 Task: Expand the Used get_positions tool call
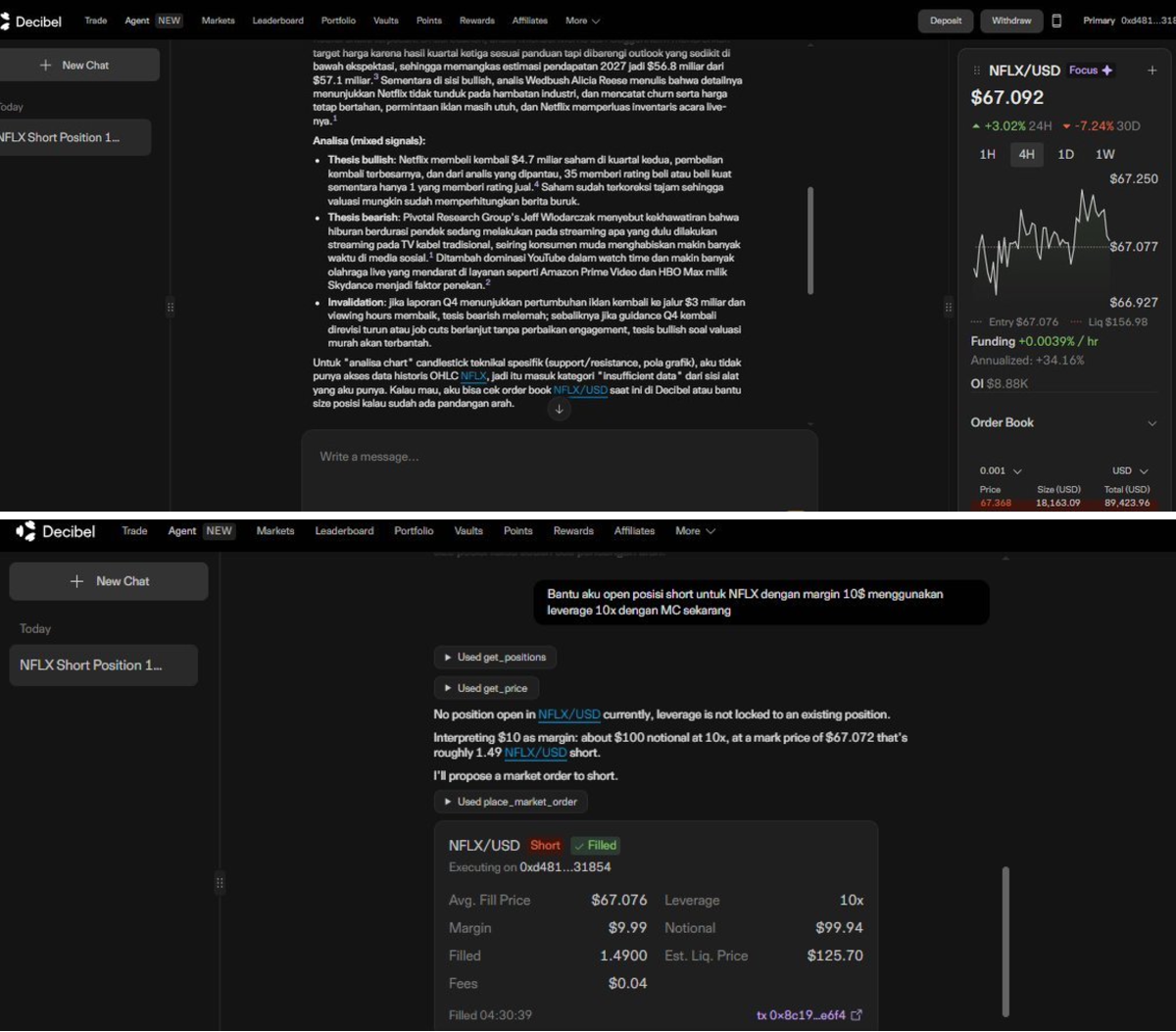[x=495, y=657]
